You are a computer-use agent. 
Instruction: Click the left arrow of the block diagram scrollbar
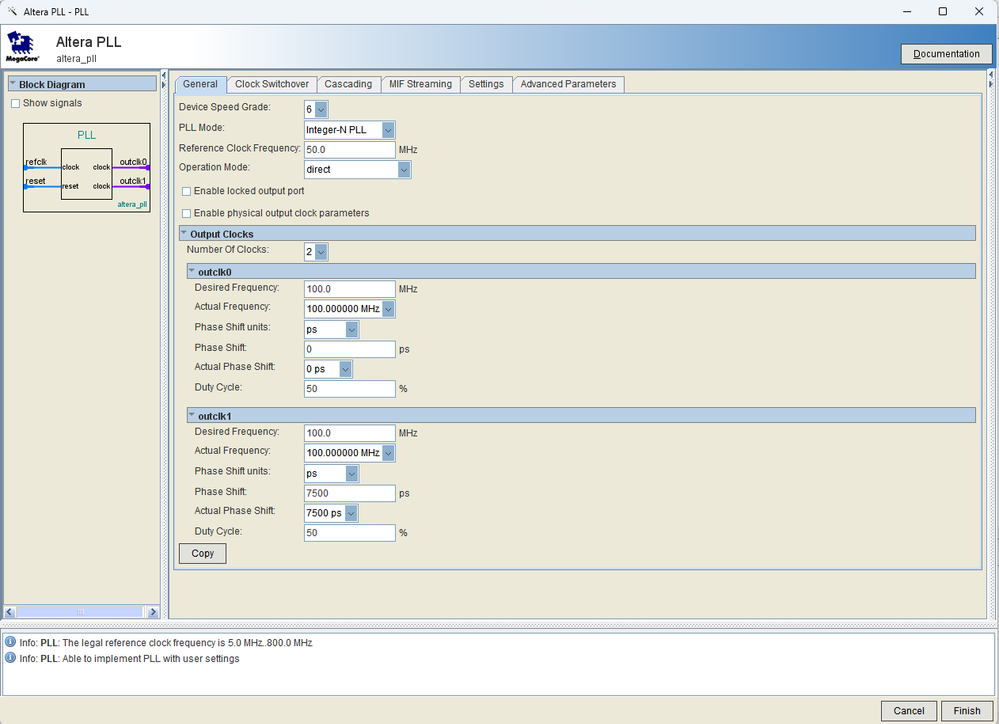pyautogui.click(x=11, y=612)
